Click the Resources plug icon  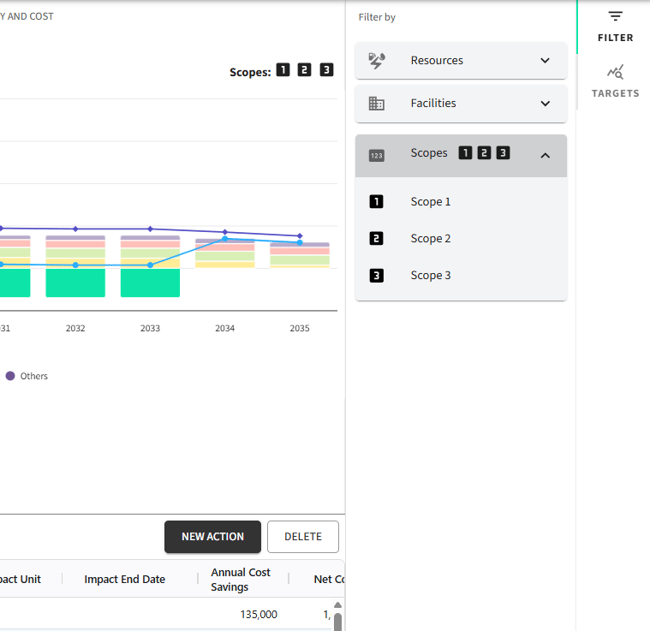coord(377,60)
